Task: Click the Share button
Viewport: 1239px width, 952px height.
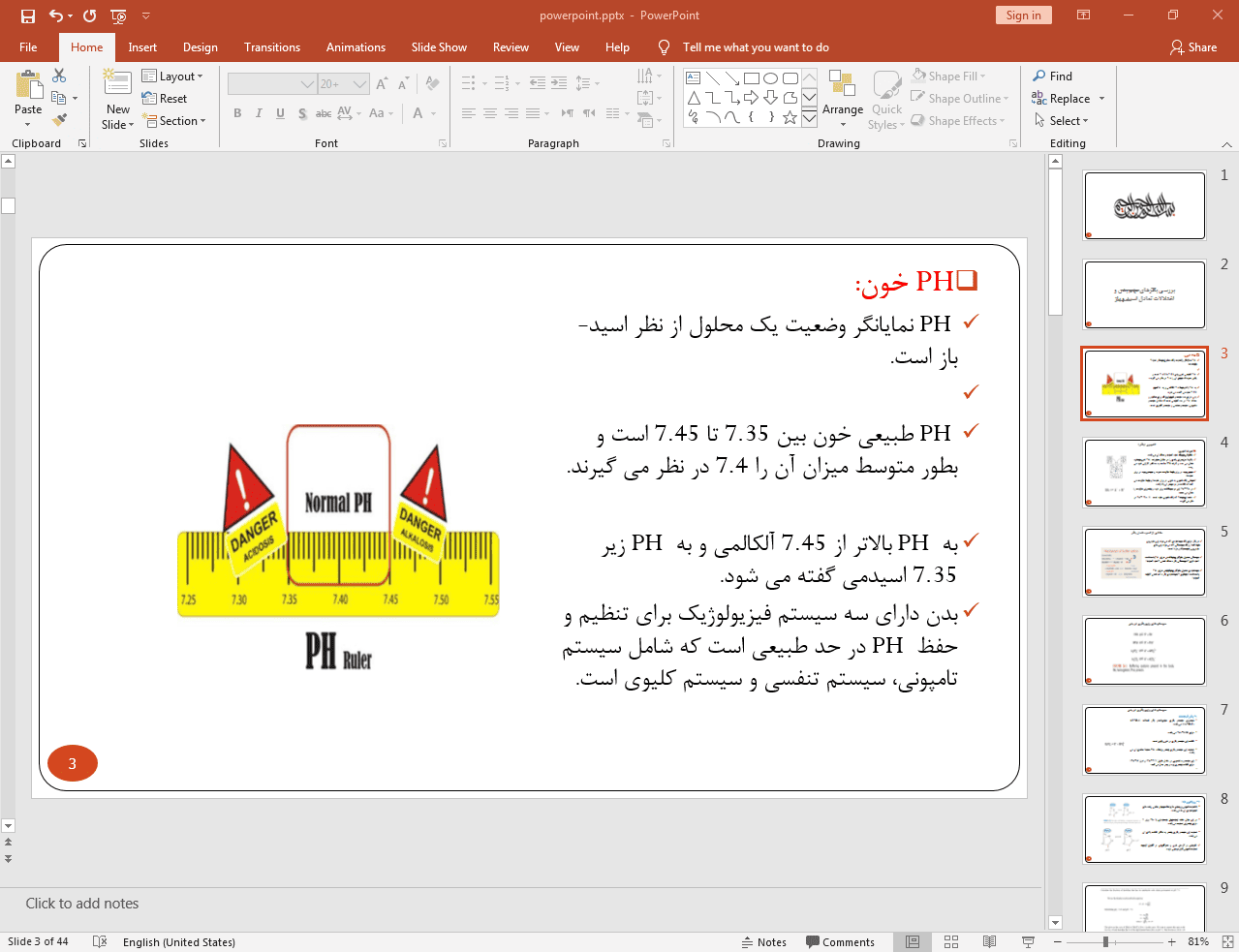Action: tap(1193, 47)
